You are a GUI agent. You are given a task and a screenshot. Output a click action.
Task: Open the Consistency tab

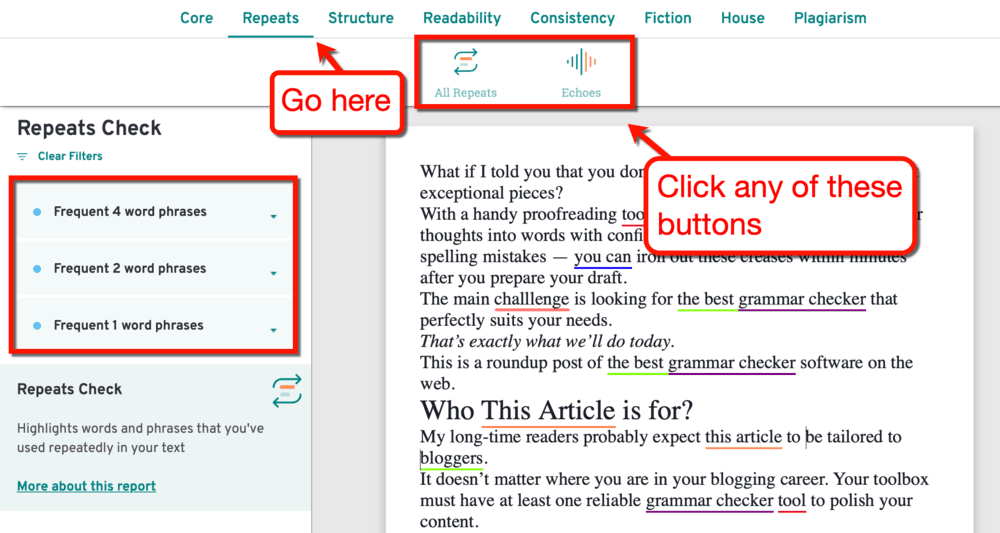tap(573, 18)
